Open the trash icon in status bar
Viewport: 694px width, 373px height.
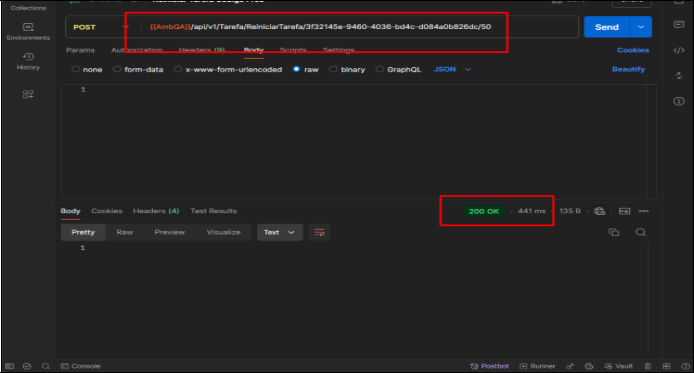point(648,366)
